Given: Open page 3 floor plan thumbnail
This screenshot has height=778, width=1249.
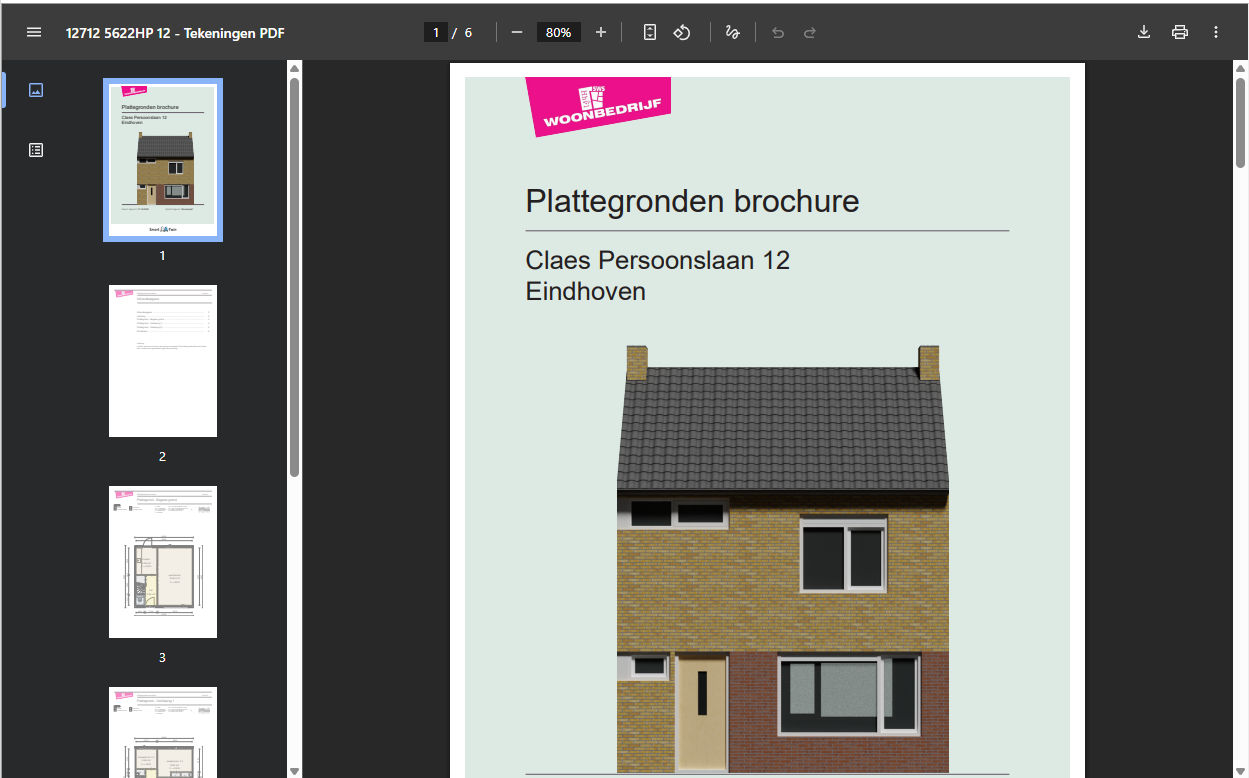Looking at the screenshot, I should [162, 561].
